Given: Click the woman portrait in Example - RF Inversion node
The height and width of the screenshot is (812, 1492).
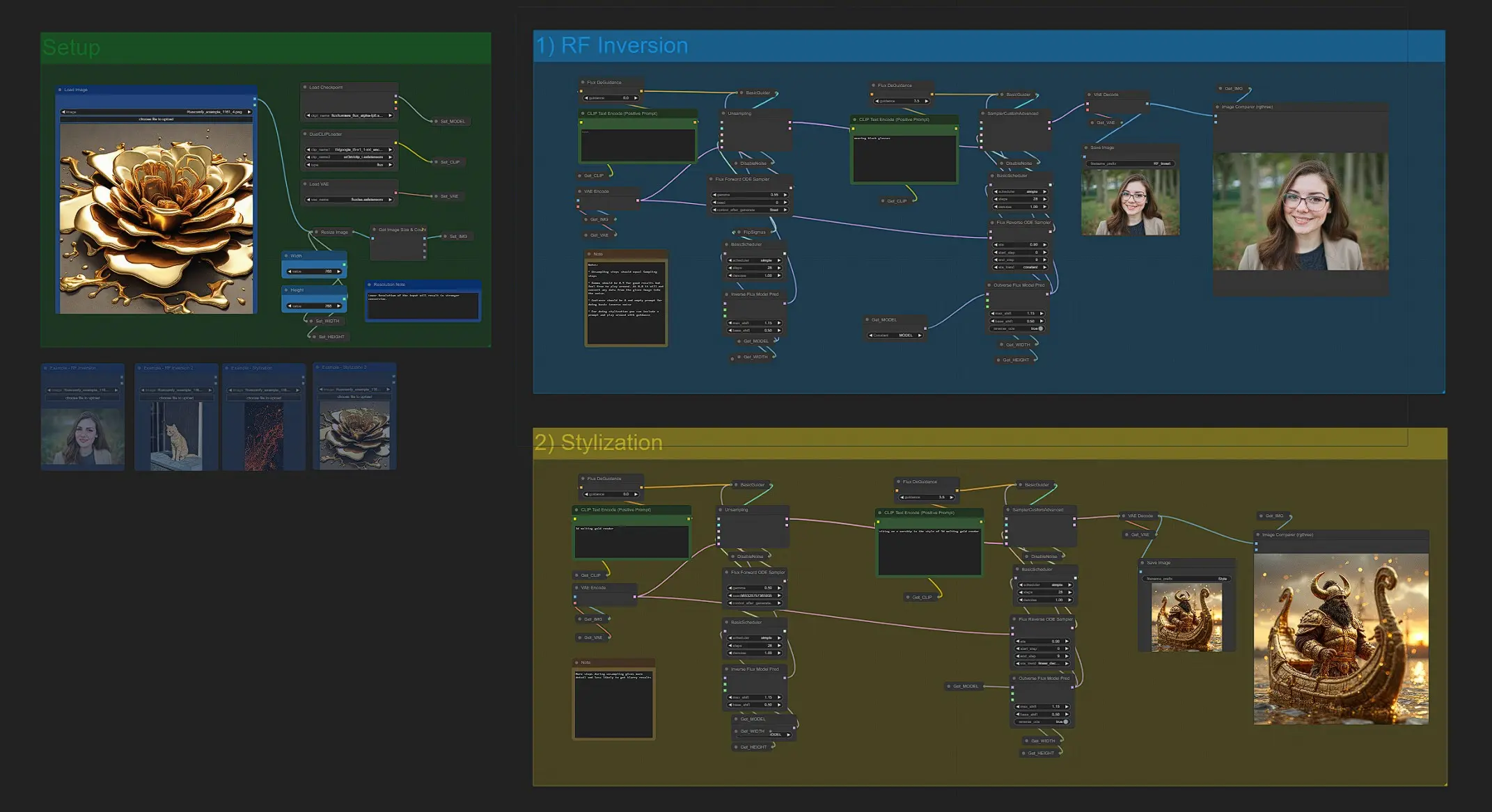Looking at the screenshot, I should pyautogui.click(x=82, y=436).
